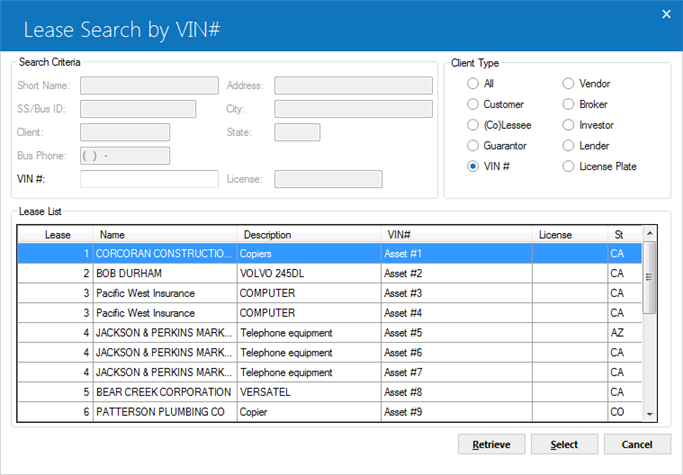The height and width of the screenshot is (475, 683).
Task: Select the CORCORAN CONSTRUCTIO... lease row
Action: (x=329, y=254)
